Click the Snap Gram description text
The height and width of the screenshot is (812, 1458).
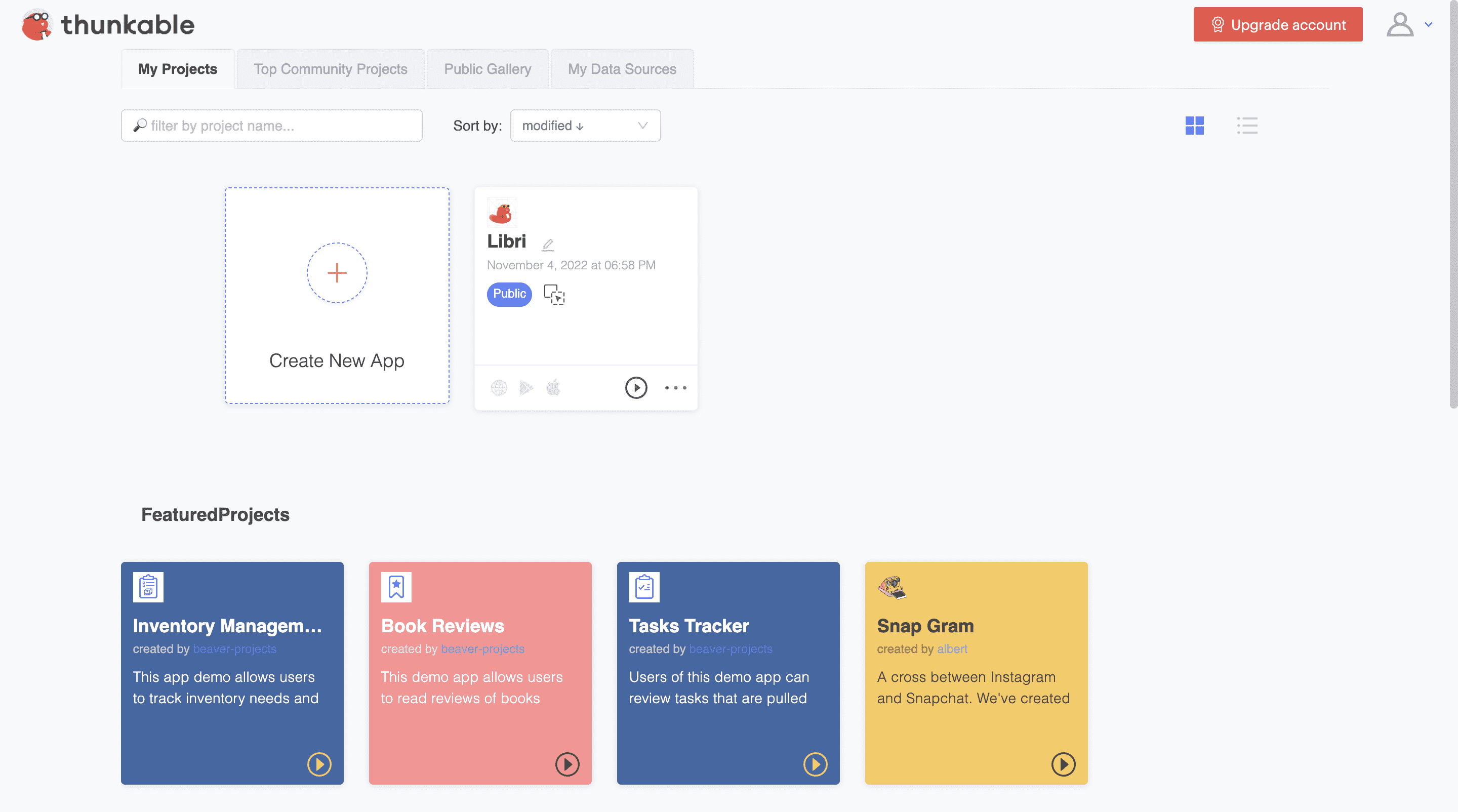(x=973, y=687)
